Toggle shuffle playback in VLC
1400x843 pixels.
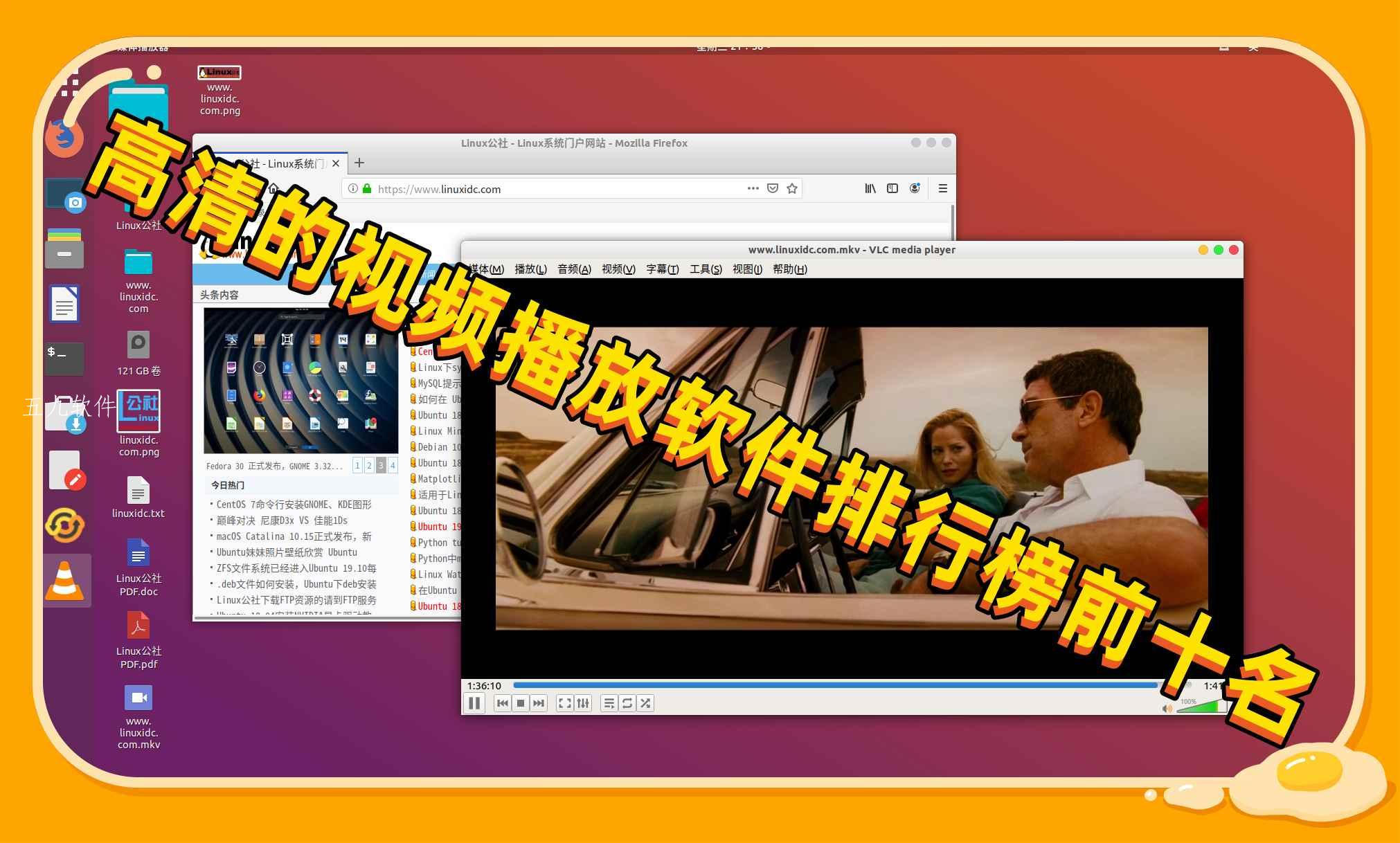(645, 703)
